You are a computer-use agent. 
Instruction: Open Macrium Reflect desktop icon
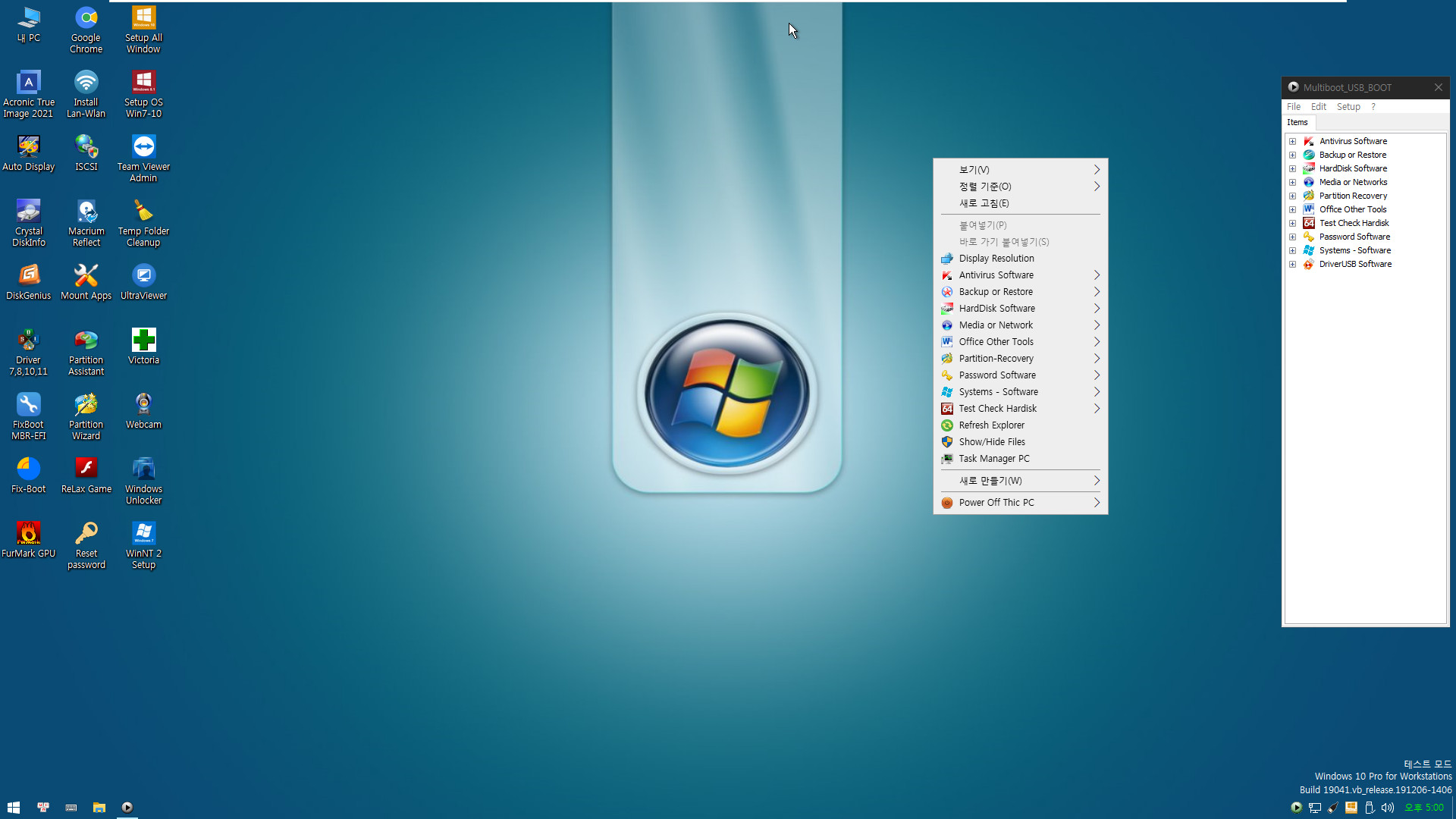click(x=86, y=223)
